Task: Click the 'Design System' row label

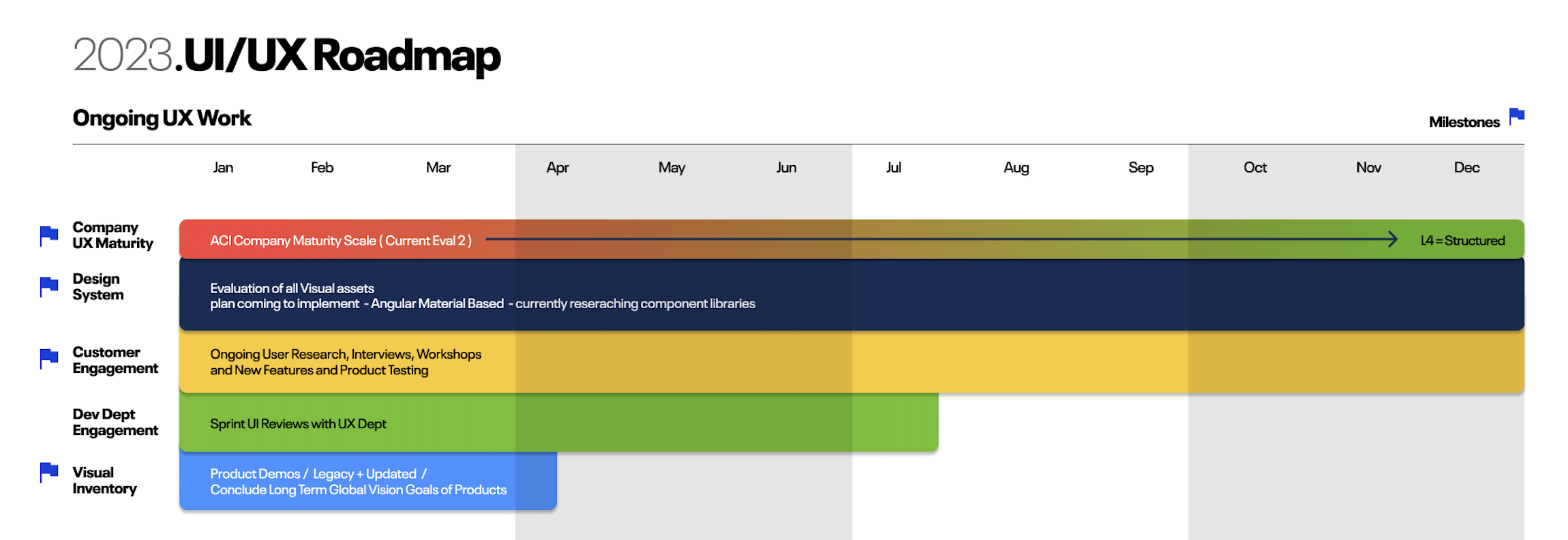Action: 98,287
